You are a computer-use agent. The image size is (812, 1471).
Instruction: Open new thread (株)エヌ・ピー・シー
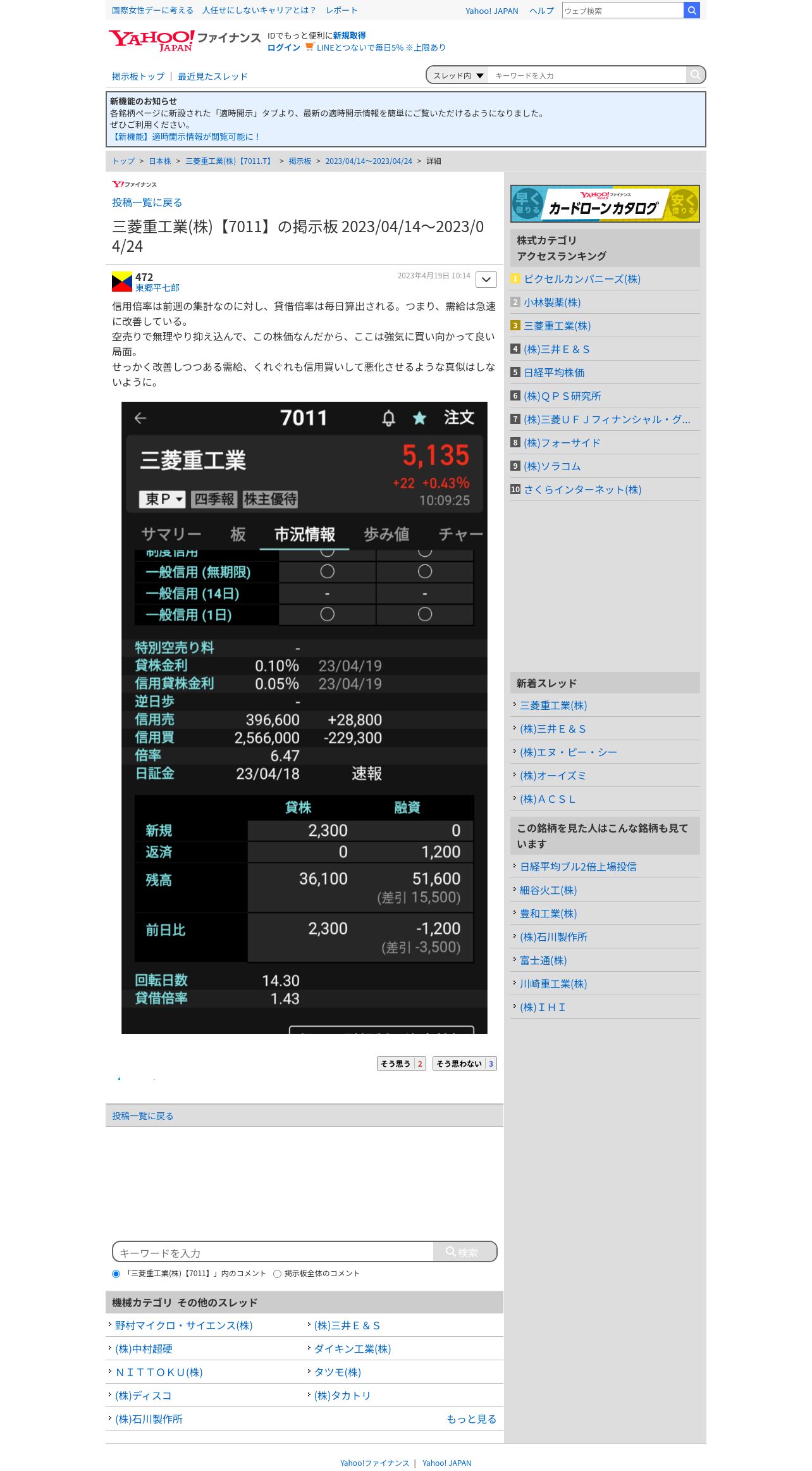click(569, 752)
